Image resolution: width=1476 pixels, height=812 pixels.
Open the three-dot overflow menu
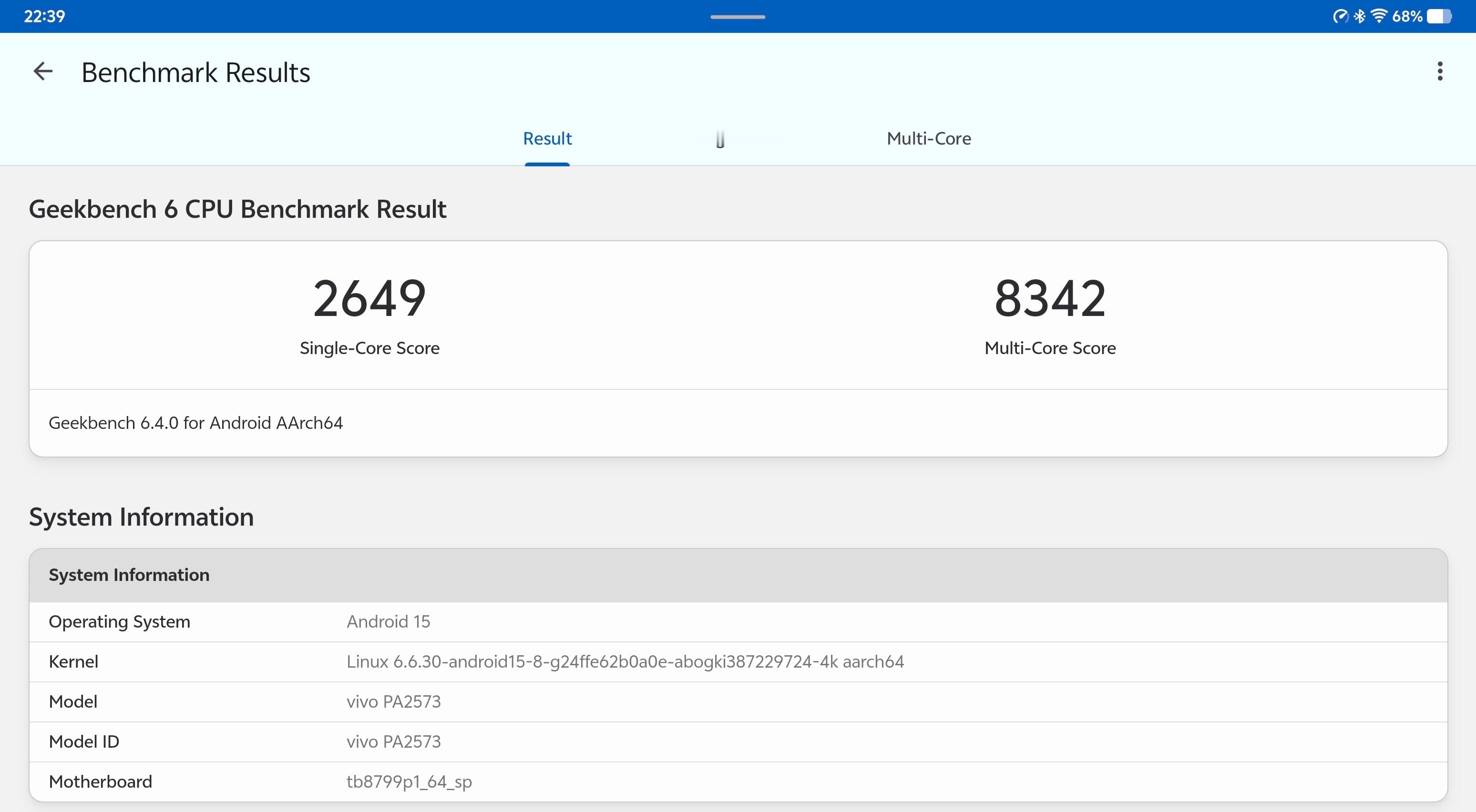tap(1439, 71)
